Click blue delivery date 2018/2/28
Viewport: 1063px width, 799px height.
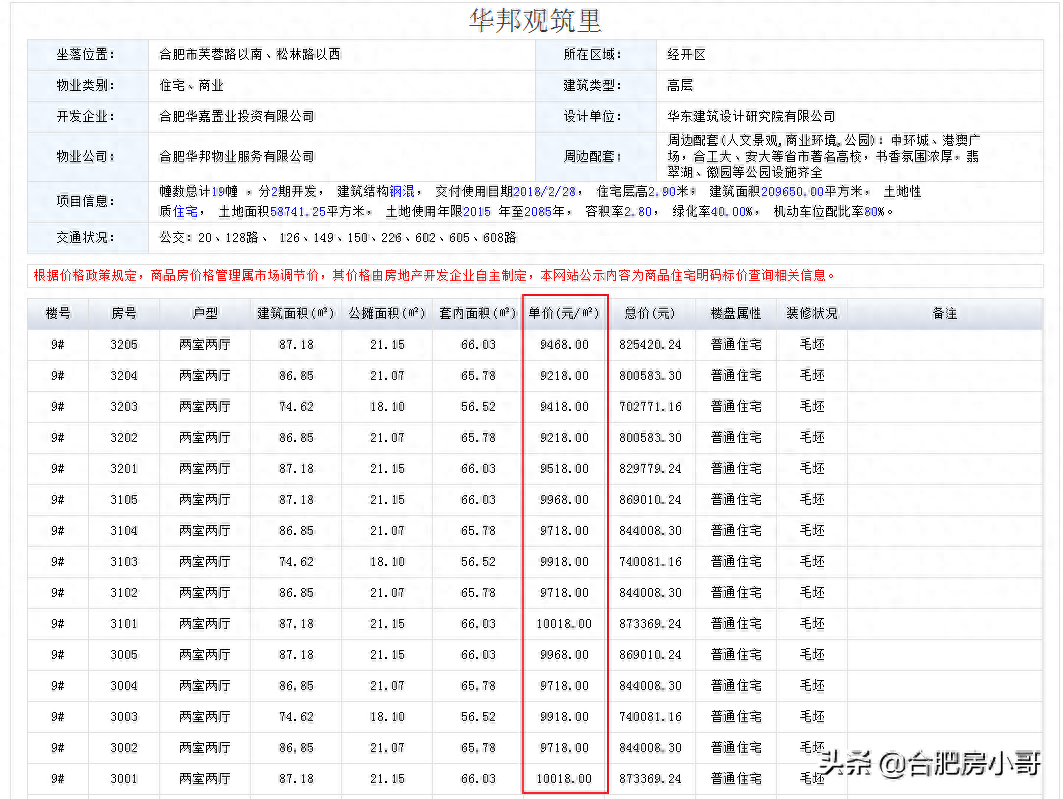tap(544, 192)
